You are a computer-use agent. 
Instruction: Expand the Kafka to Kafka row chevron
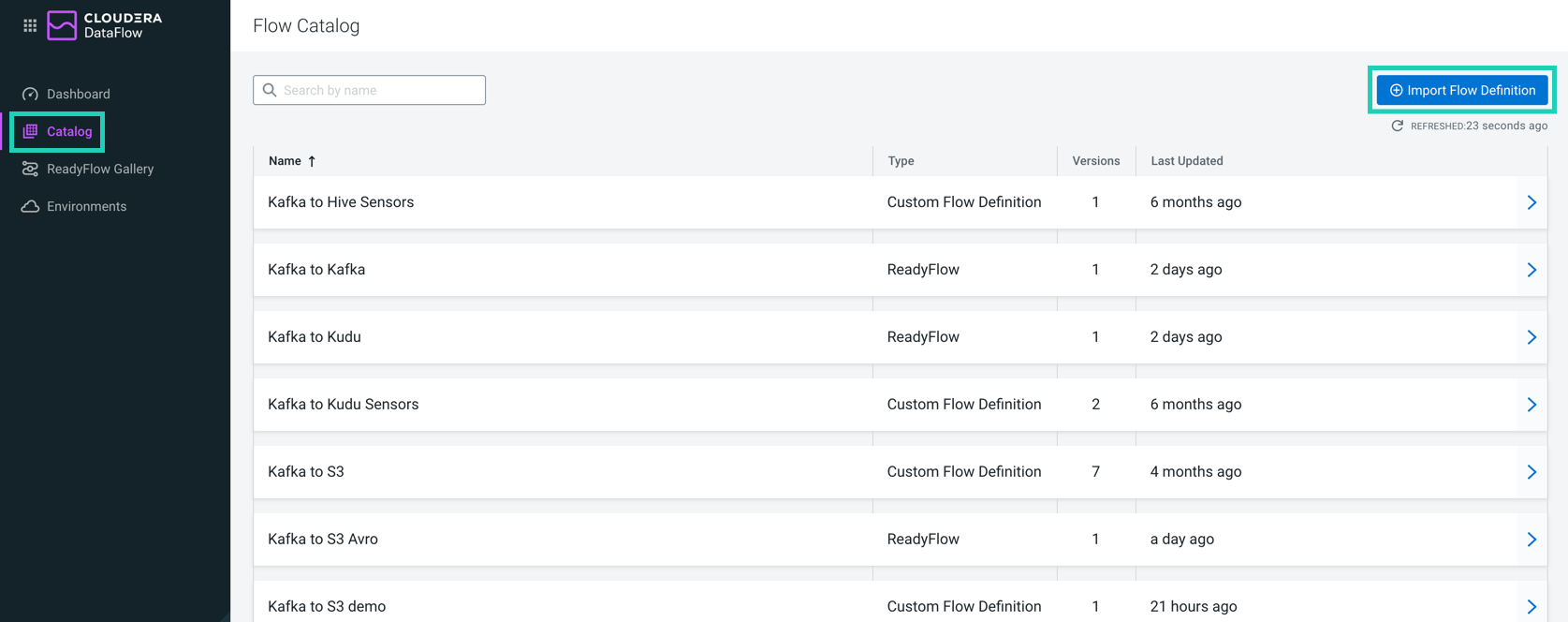[1531, 270]
